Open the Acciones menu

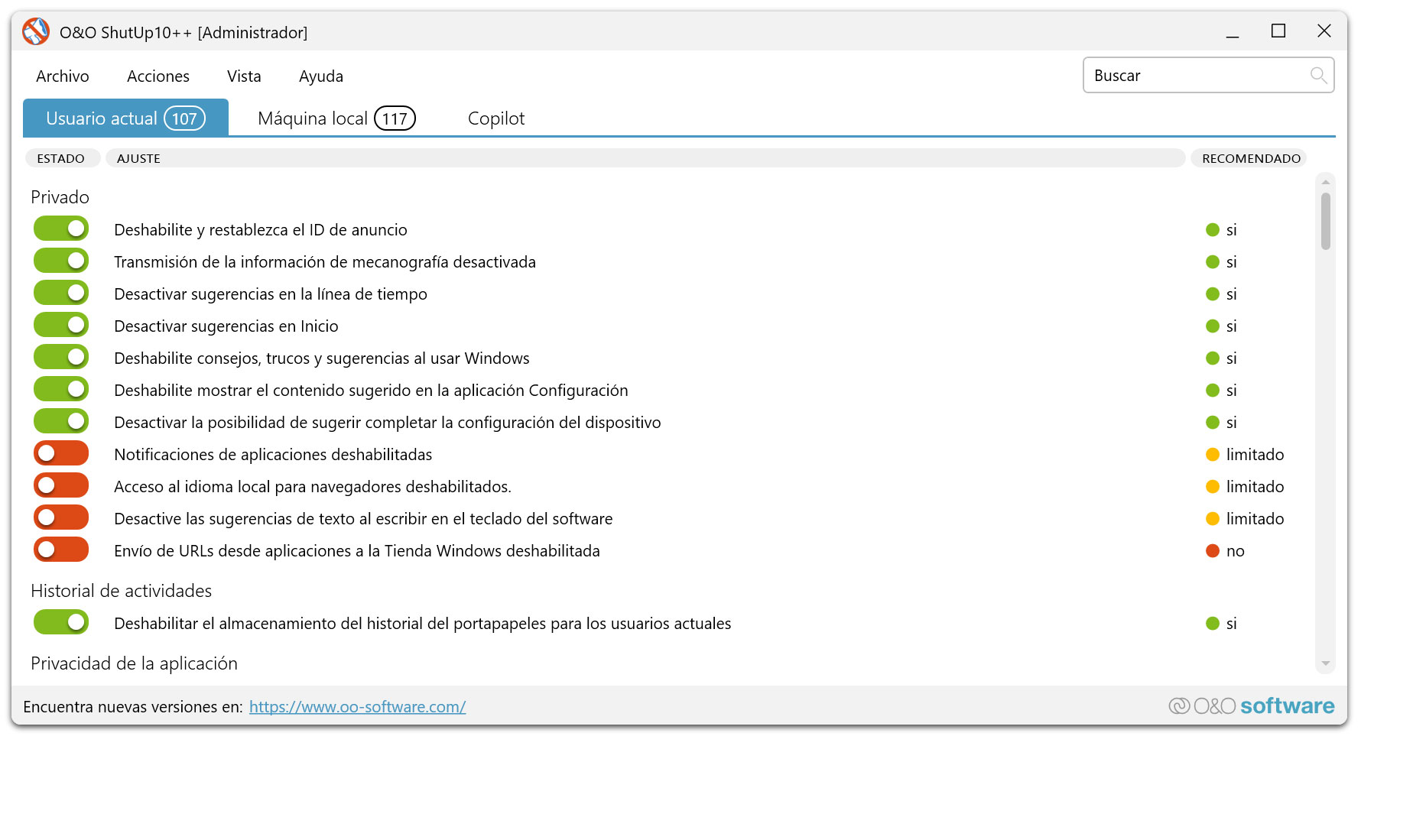point(158,76)
